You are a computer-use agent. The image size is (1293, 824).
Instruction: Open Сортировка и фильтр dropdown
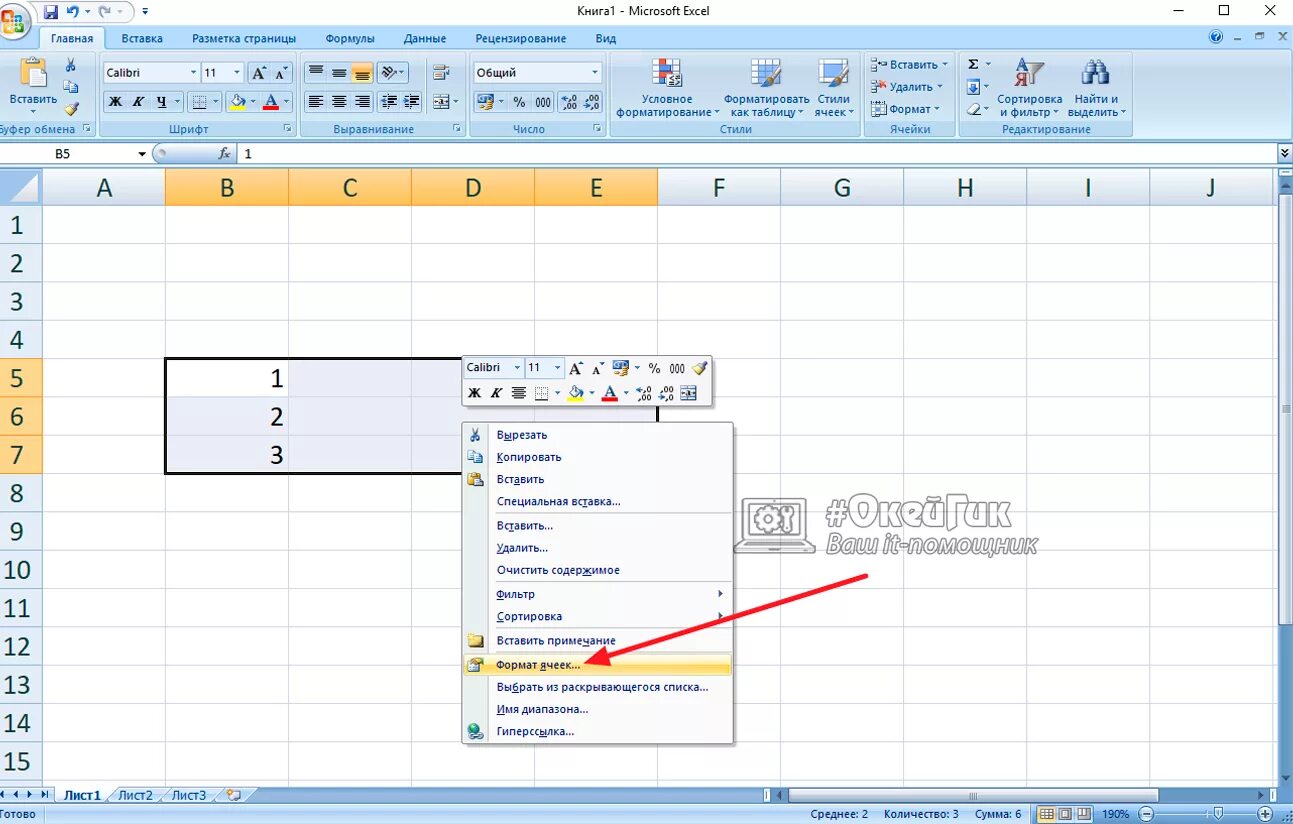tap(1030, 87)
